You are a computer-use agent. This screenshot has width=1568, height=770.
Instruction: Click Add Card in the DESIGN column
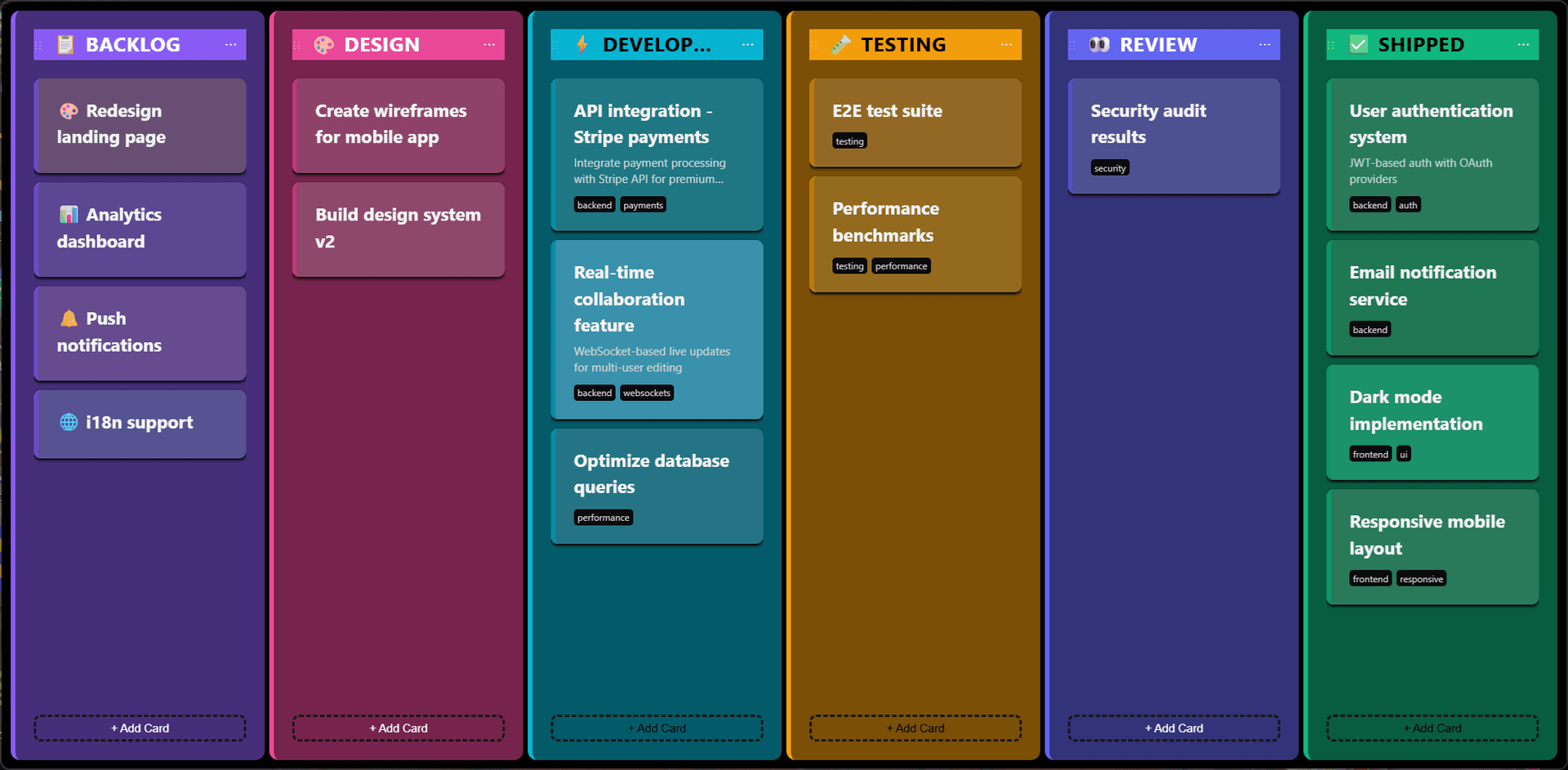(x=398, y=728)
